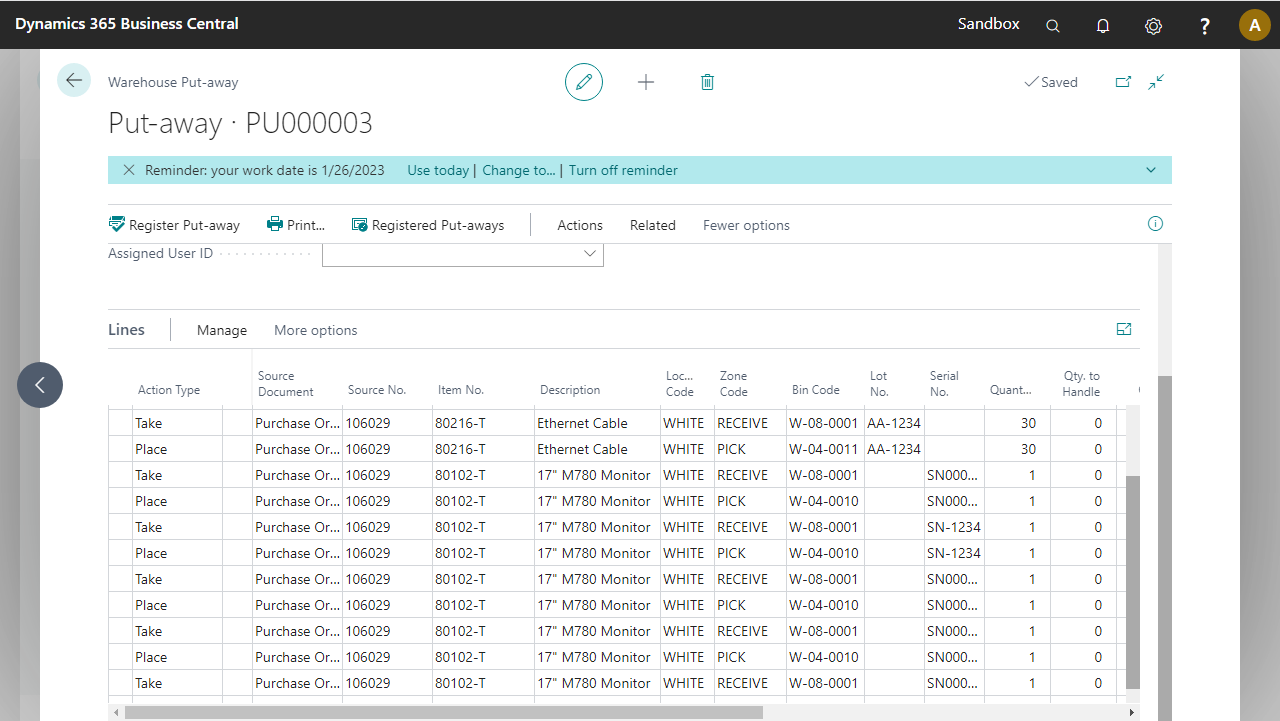Open Registered Put-aways
Viewport: 1280px width, 721px height.
428,225
